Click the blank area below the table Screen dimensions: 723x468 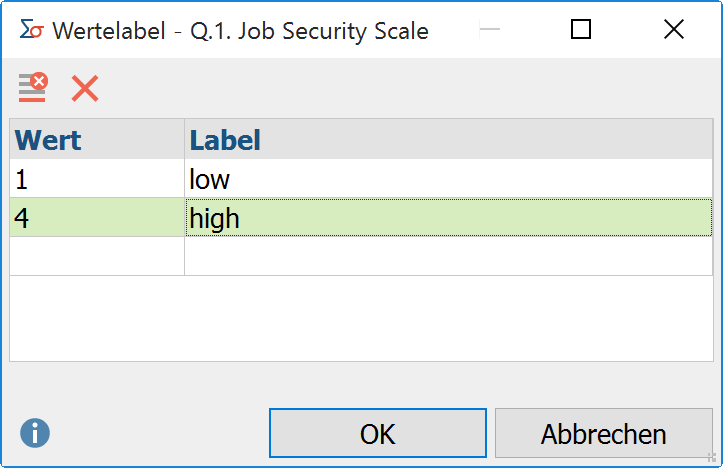pos(361,319)
